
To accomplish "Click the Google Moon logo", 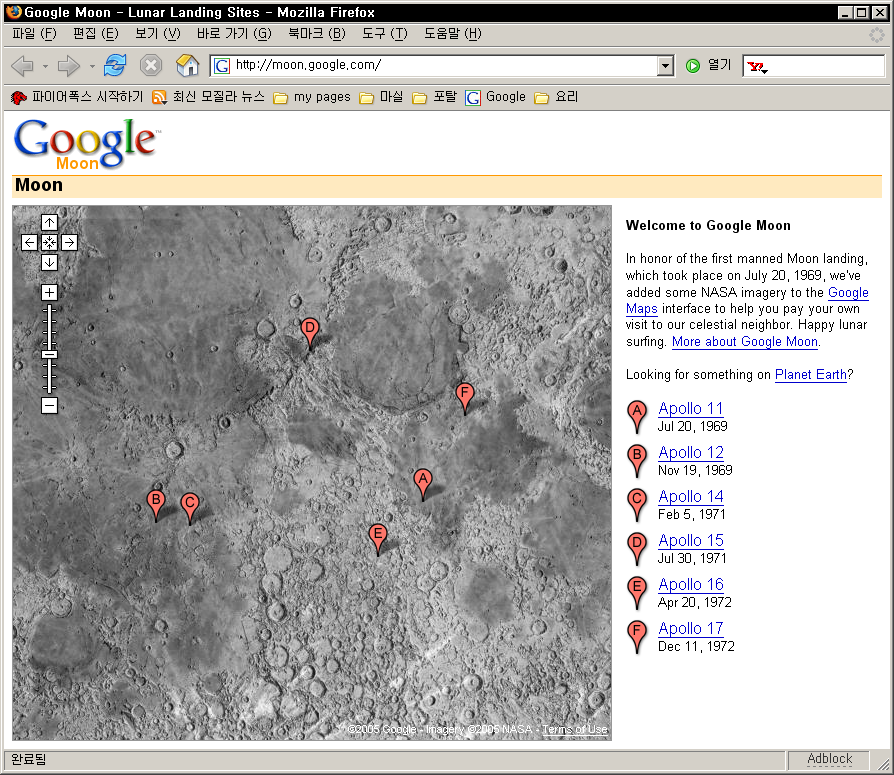I will click(x=86, y=144).
